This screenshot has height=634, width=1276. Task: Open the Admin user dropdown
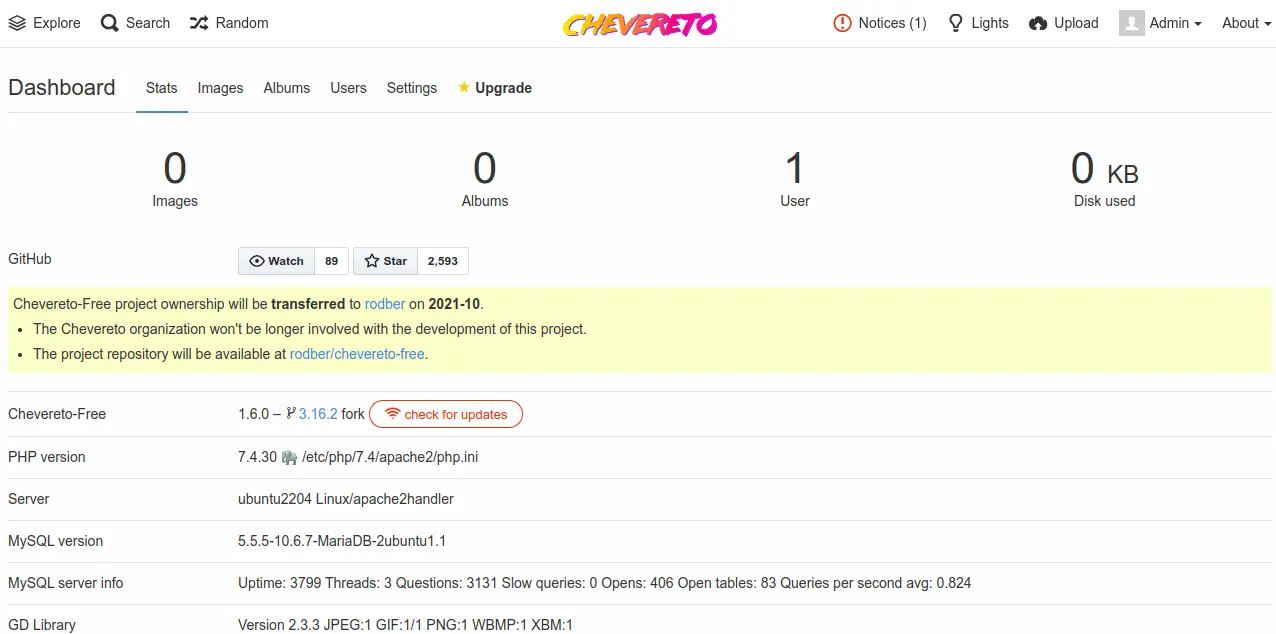click(1160, 23)
